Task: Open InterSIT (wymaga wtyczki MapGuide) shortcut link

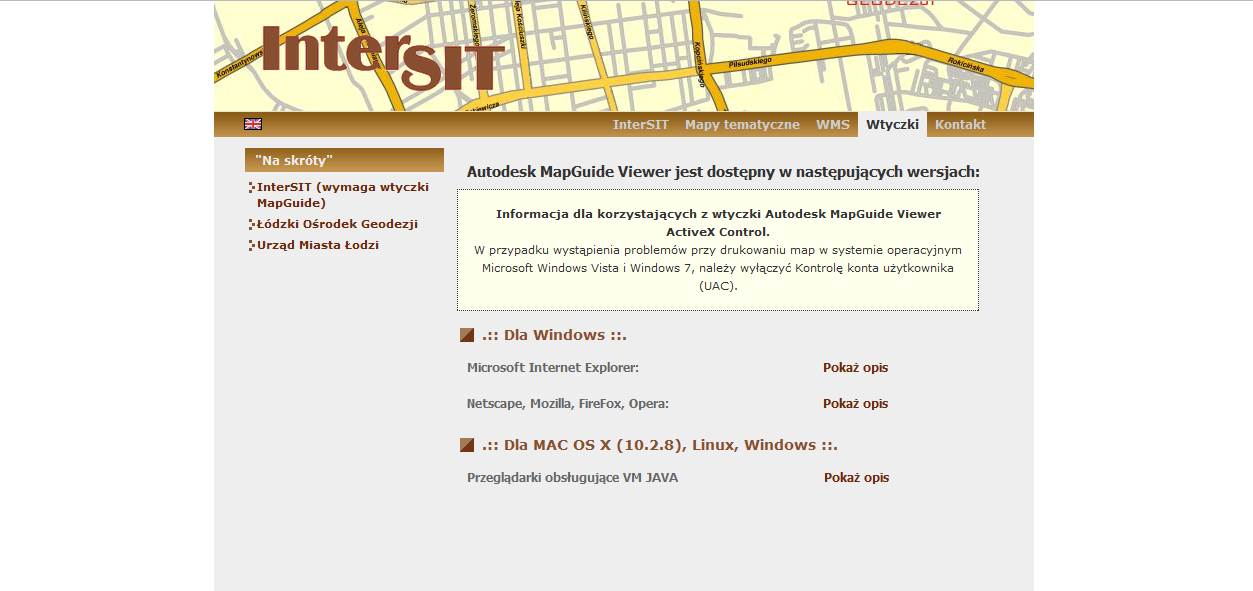Action: [342, 195]
